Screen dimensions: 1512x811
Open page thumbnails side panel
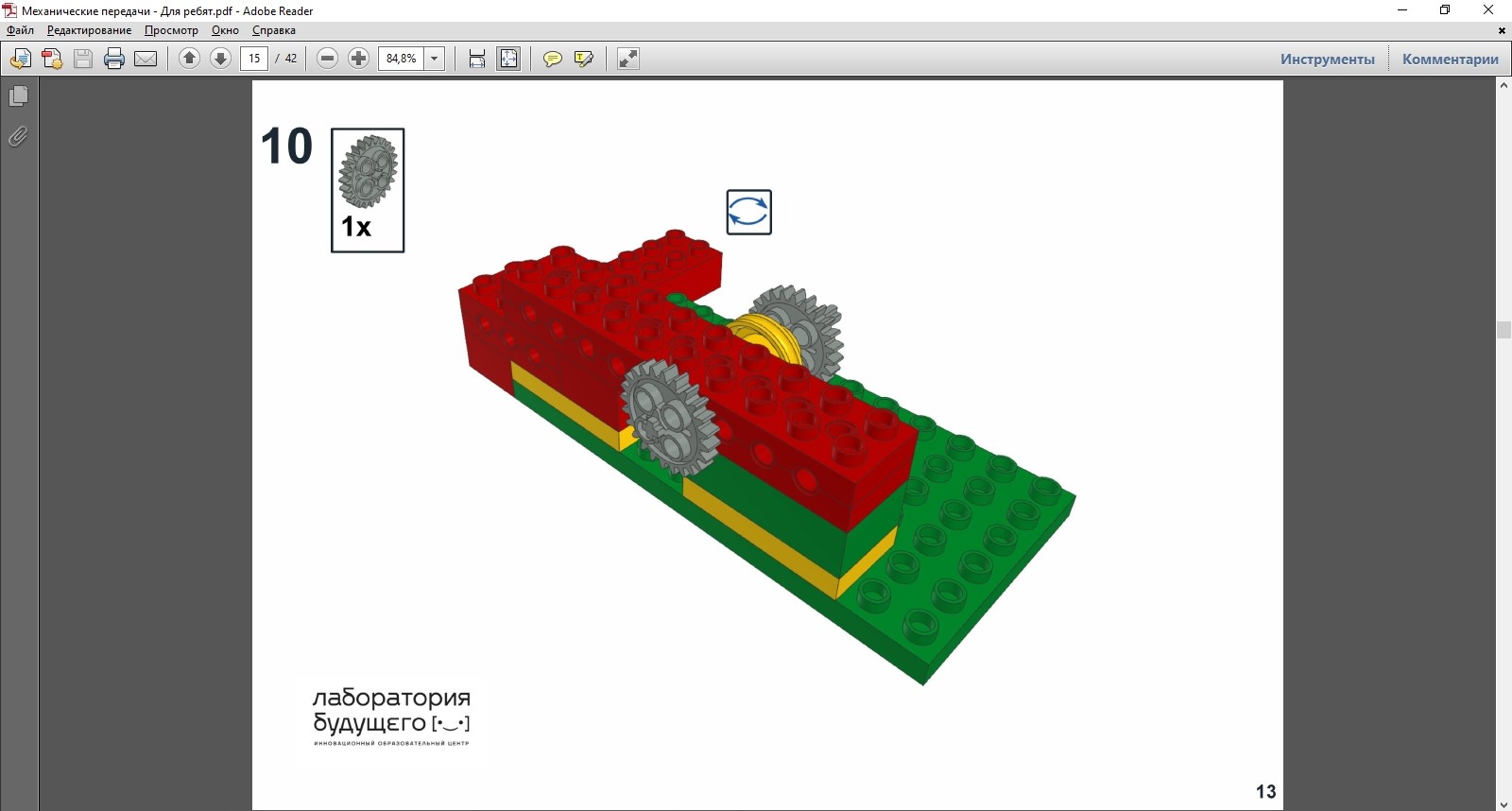(x=18, y=96)
